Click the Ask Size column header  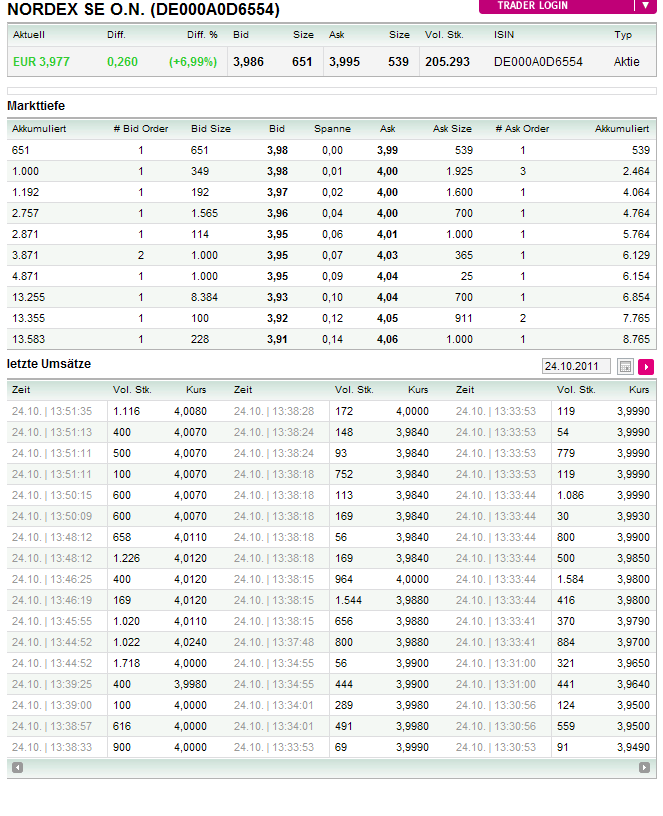pos(452,129)
